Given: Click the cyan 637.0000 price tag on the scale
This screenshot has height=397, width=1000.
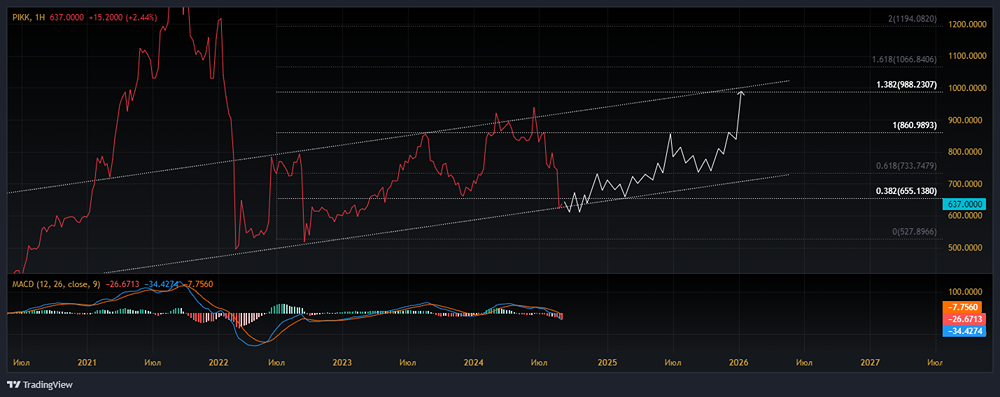Looking at the screenshot, I should tap(964, 204).
